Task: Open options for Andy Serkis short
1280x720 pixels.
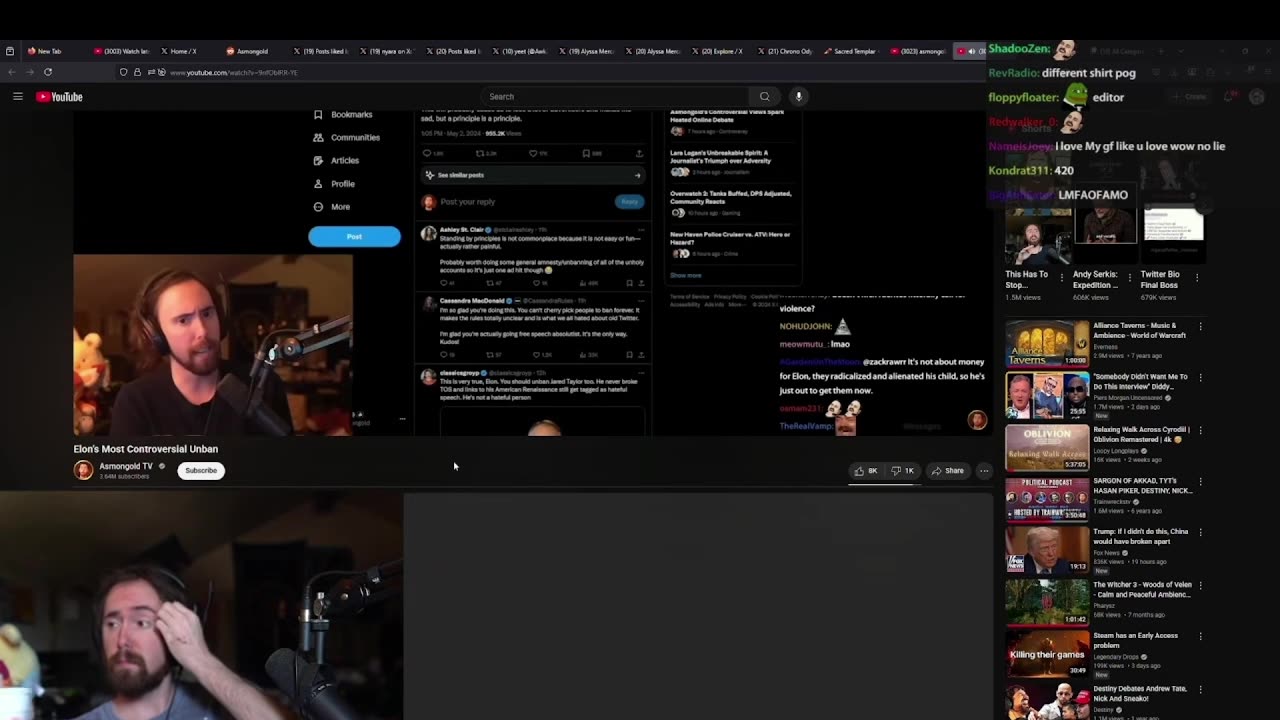Action: coord(1130,278)
